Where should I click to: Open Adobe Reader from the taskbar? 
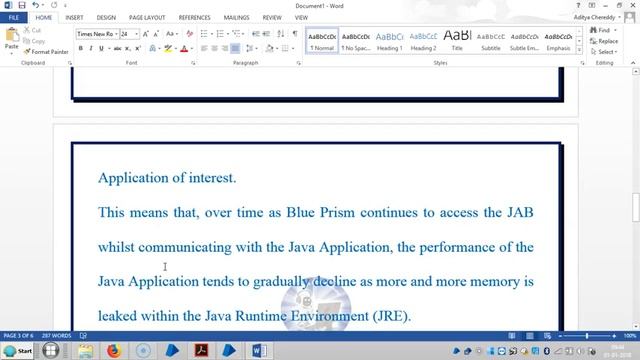(201, 351)
